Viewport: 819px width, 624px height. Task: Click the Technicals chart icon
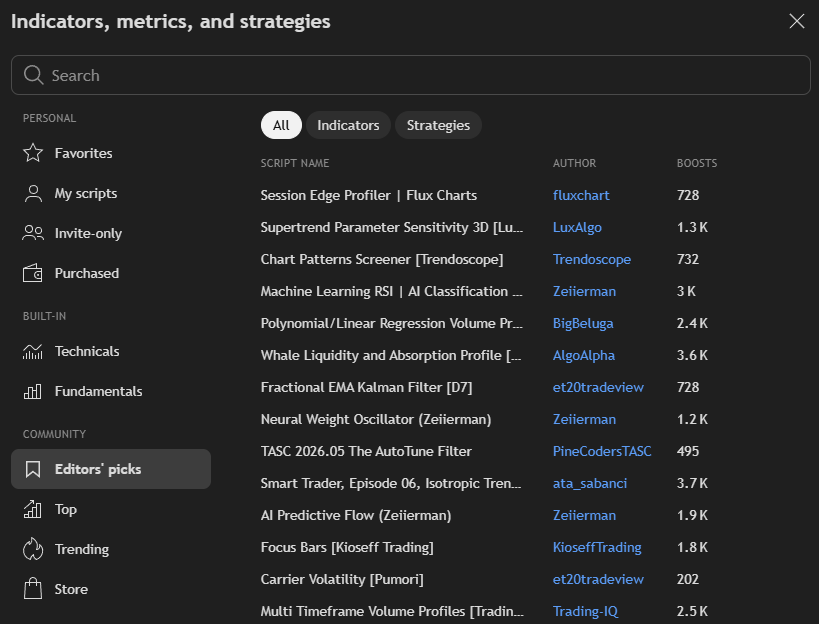coord(33,351)
